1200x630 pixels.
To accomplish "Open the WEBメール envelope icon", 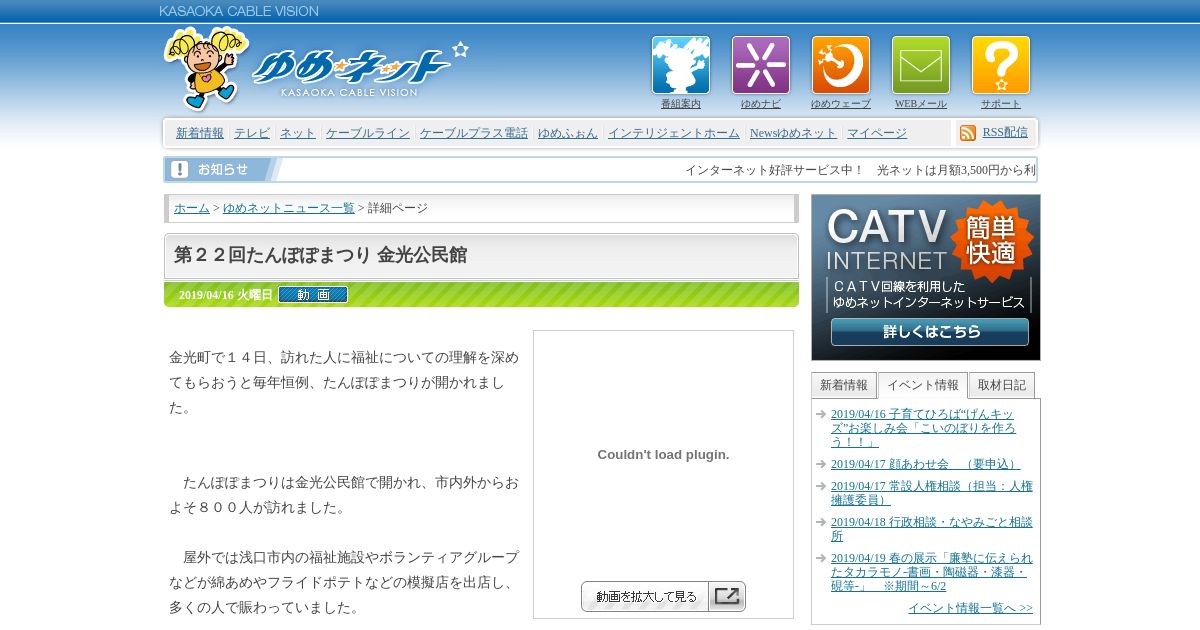I will [921, 65].
